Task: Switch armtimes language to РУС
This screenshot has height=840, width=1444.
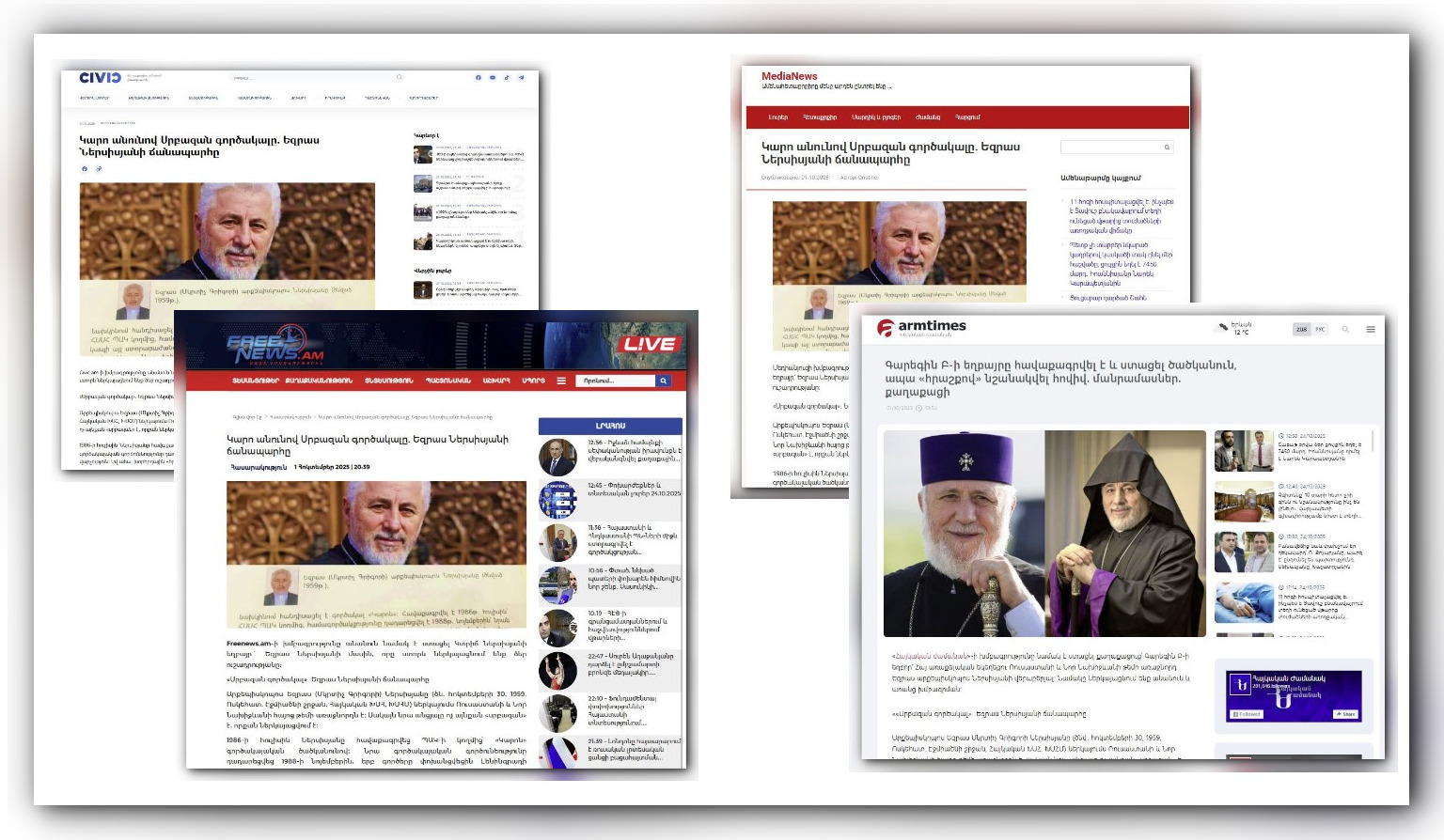Action: 1320,329
